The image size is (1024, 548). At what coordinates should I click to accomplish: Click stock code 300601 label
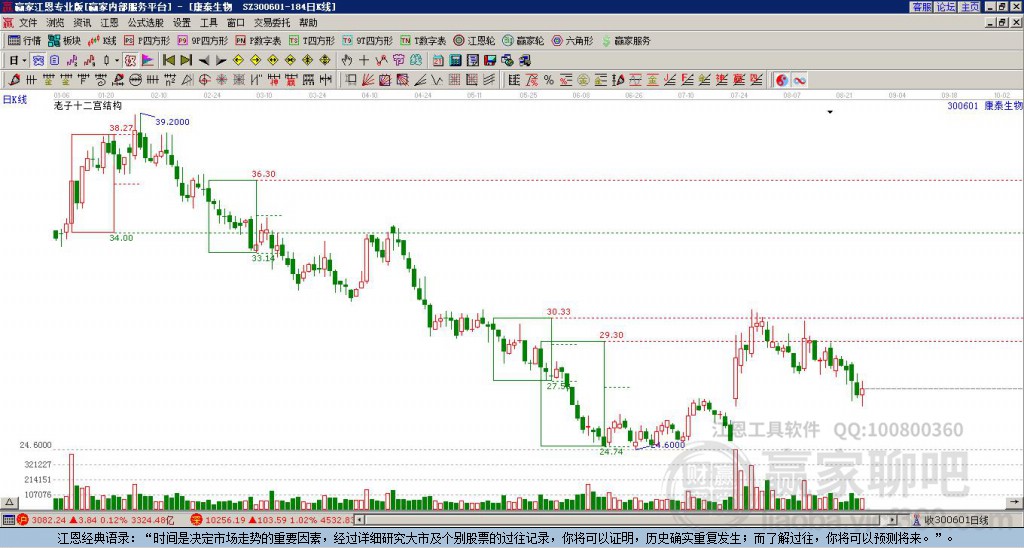[963, 105]
